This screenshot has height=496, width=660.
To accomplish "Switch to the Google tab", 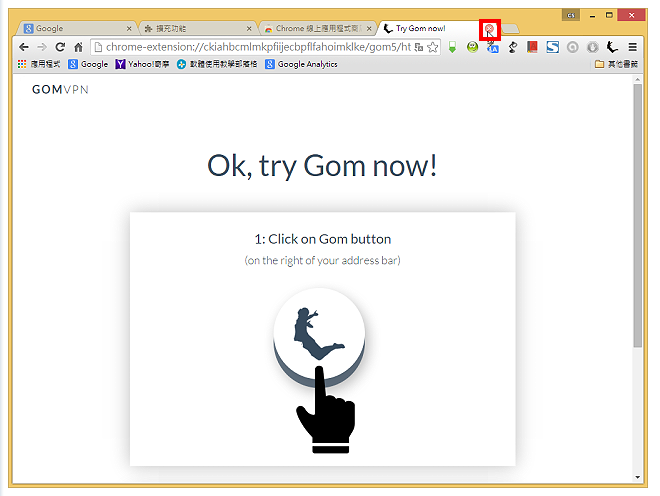I will click(76, 29).
